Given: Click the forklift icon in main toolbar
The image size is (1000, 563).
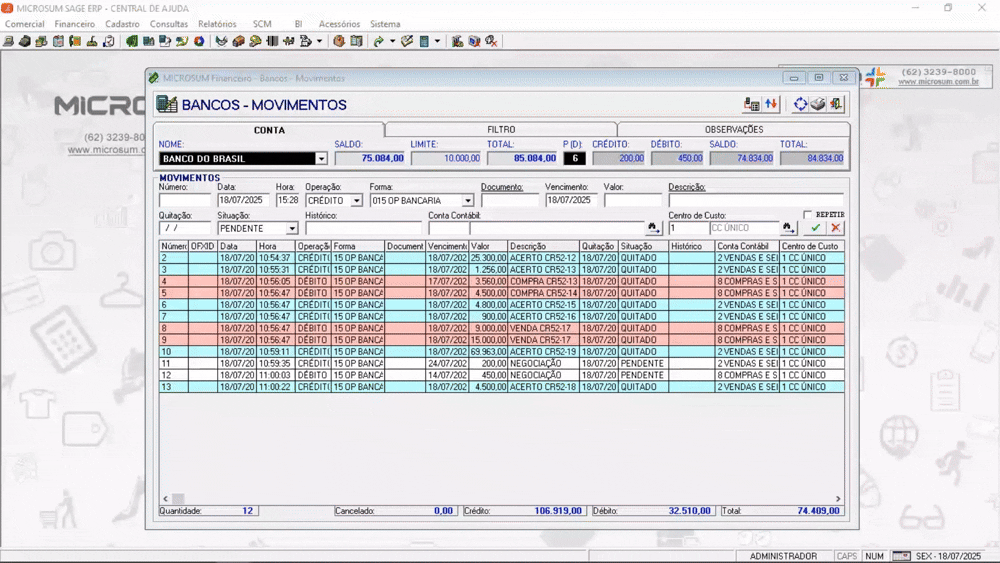Looking at the screenshot, I should click(x=457, y=41).
